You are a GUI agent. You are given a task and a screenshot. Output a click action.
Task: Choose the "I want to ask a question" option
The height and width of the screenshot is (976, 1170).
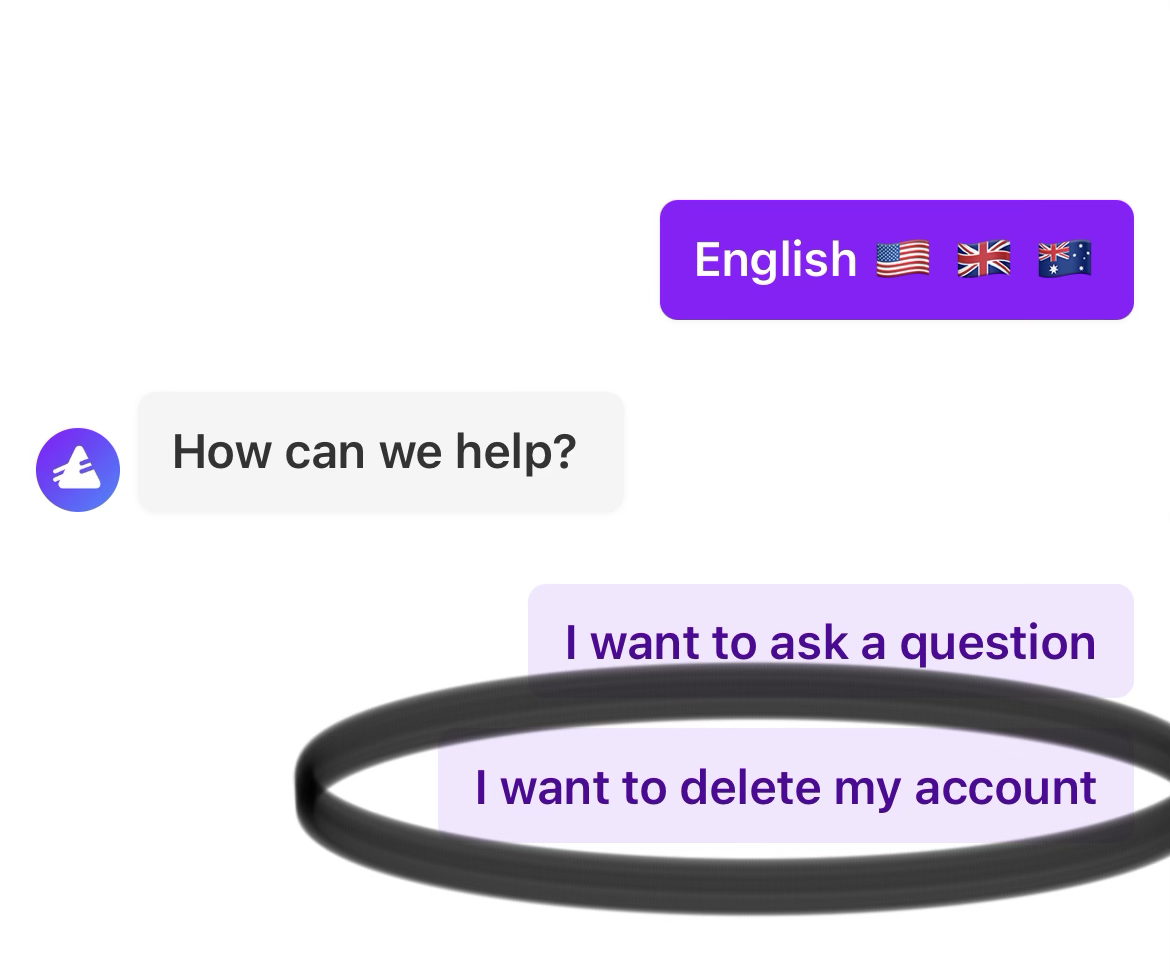pyautogui.click(x=830, y=641)
